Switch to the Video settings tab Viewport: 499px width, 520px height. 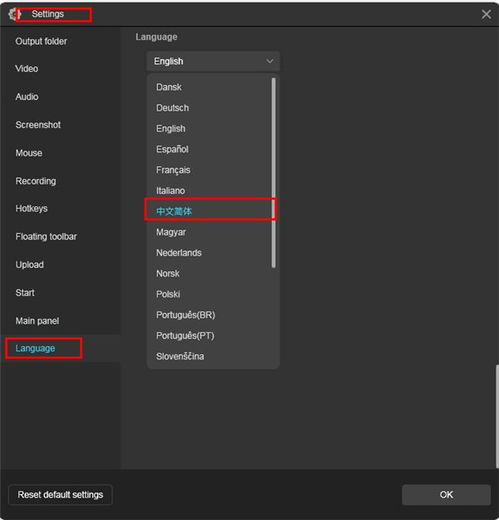tap(27, 69)
